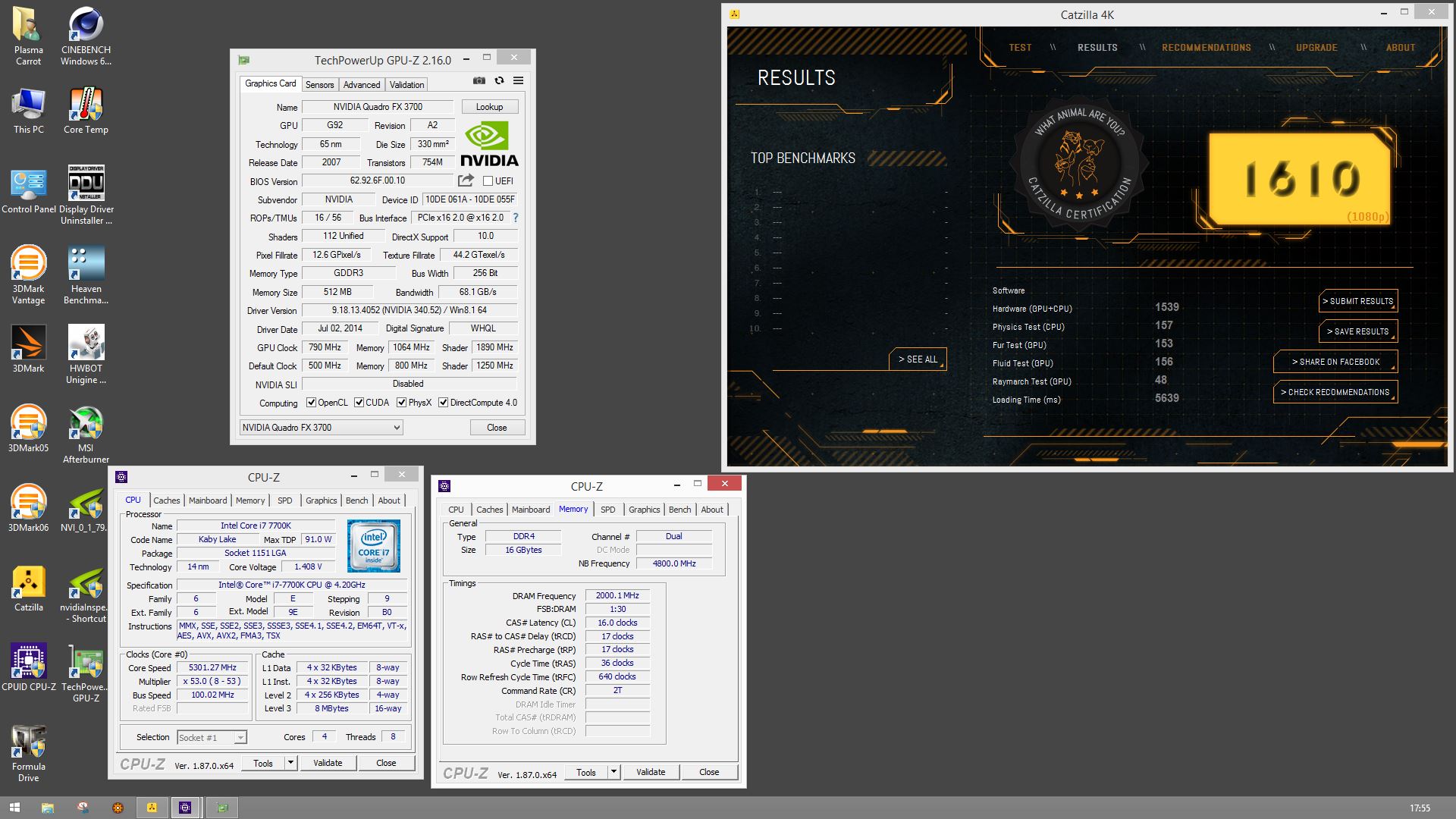This screenshot has height=819, width=1456.
Task: Launch Heaven Benchmark shortcut
Action: coord(86,275)
